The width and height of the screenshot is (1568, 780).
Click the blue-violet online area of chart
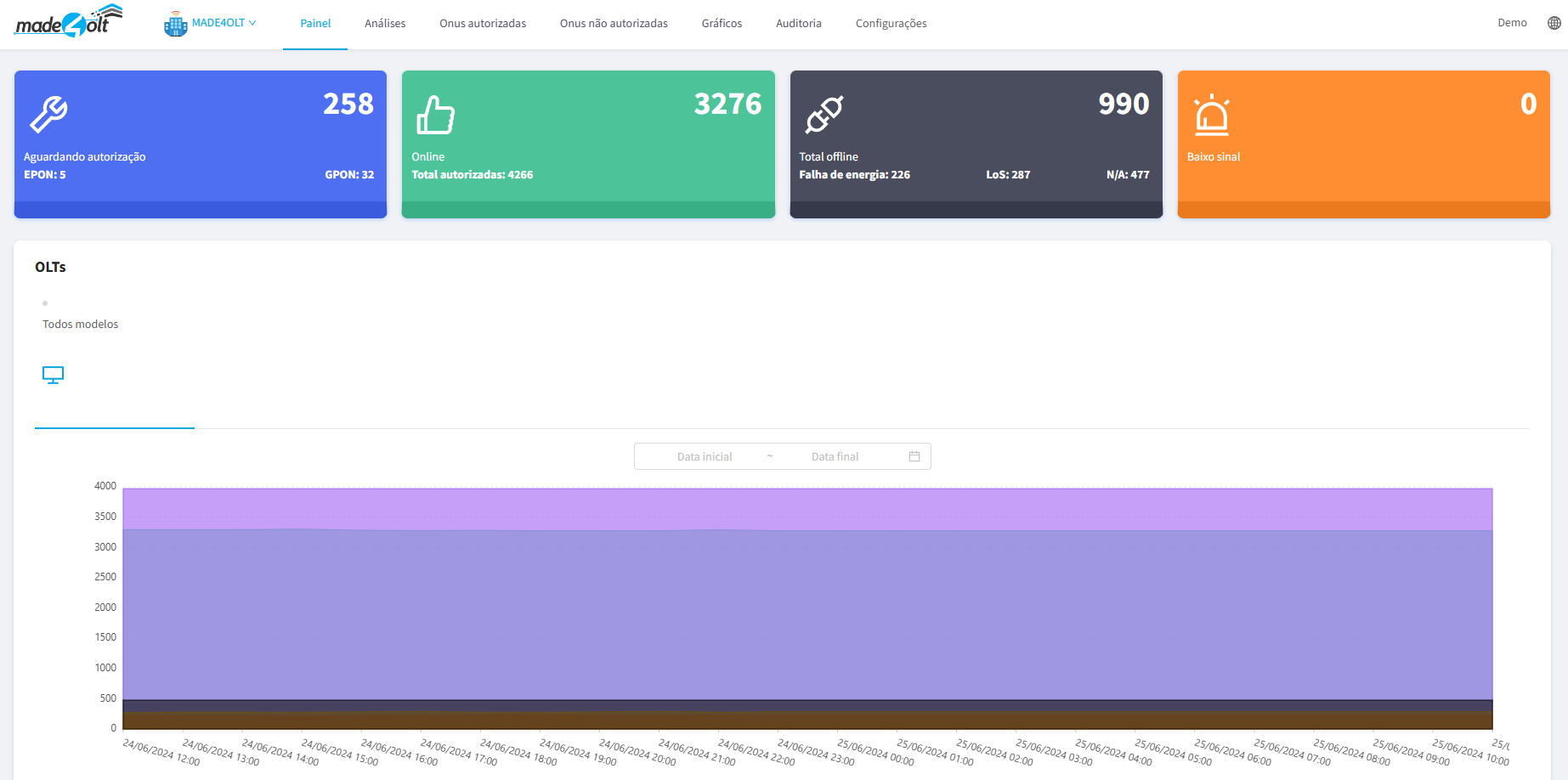tap(807, 615)
